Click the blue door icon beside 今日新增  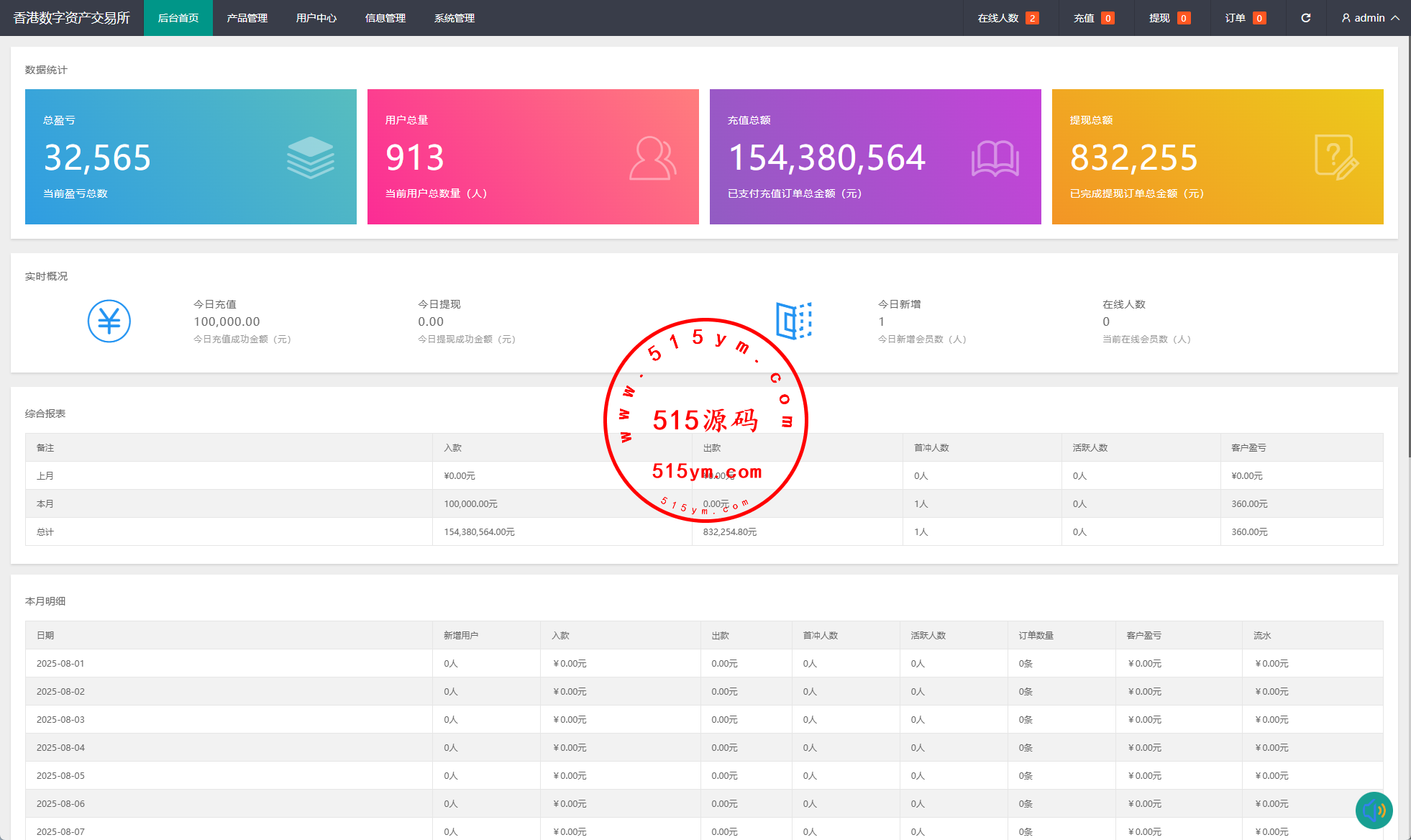coord(793,320)
